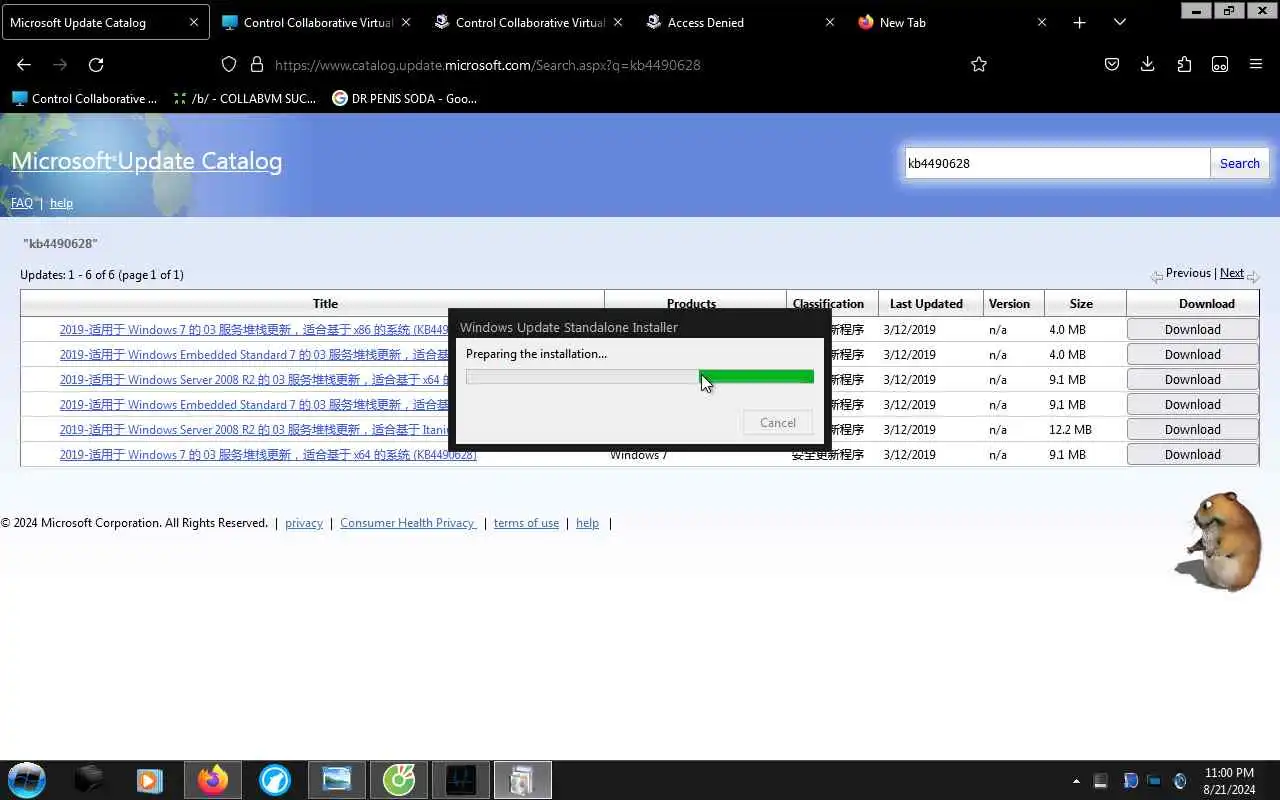This screenshot has height=800, width=1280.
Task: Open the FAQ link
Action: (22, 202)
